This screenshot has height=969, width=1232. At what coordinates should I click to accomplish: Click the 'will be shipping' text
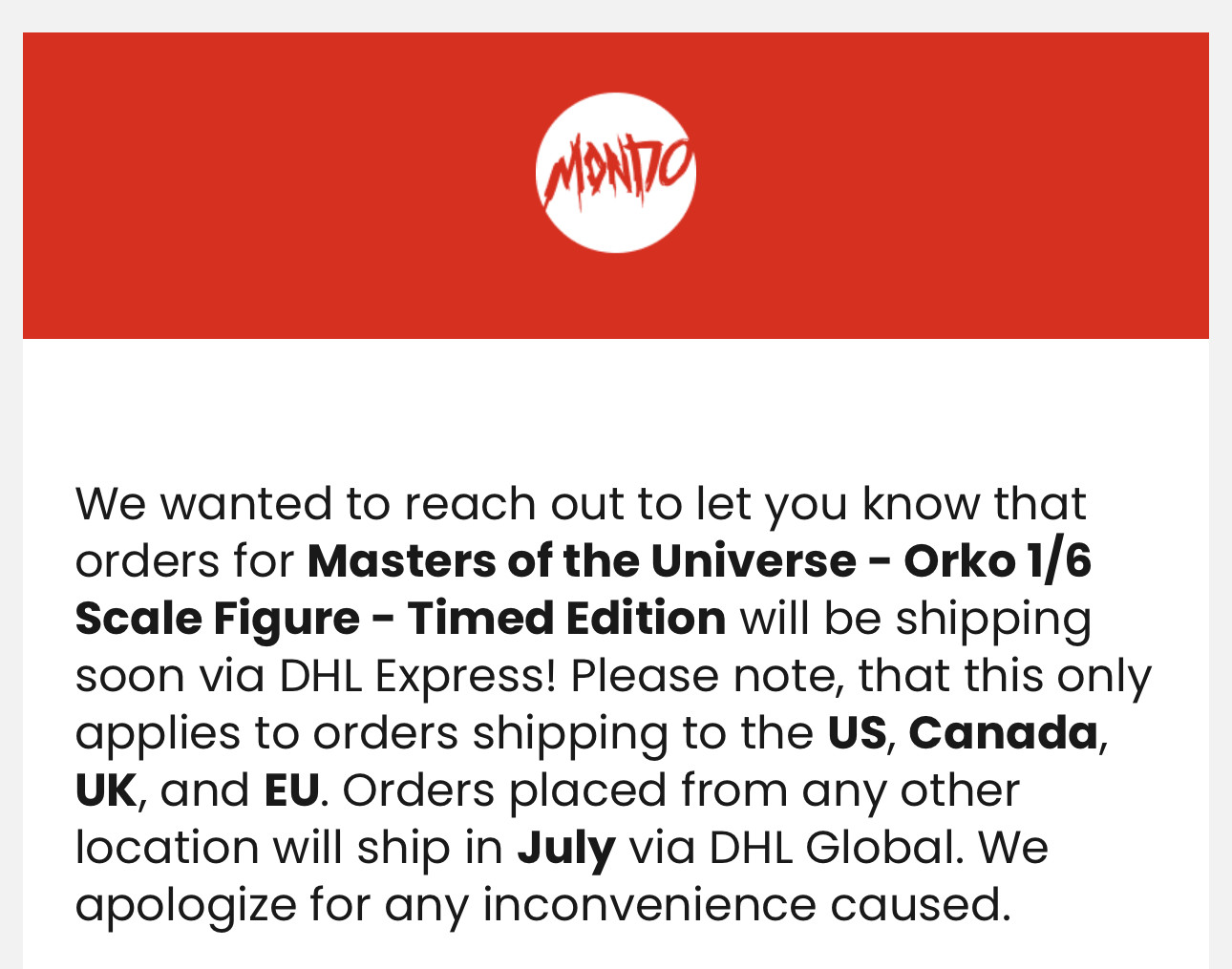coord(916,618)
